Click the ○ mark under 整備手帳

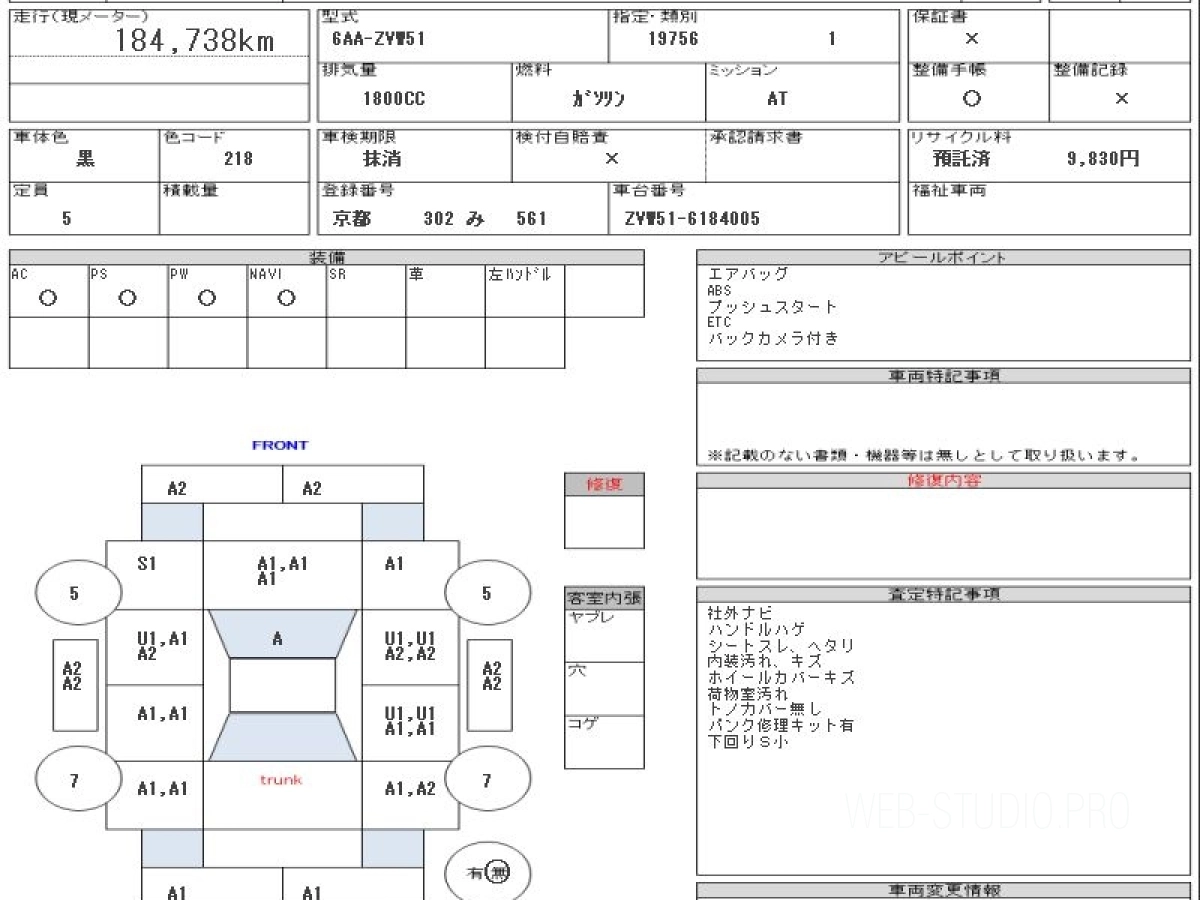(971, 98)
